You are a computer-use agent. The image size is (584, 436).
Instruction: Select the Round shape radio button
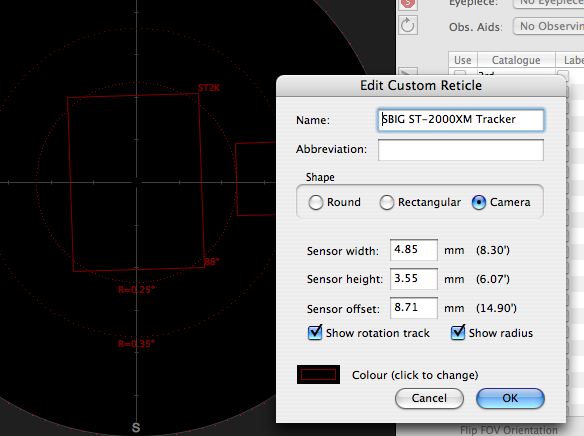(x=316, y=203)
